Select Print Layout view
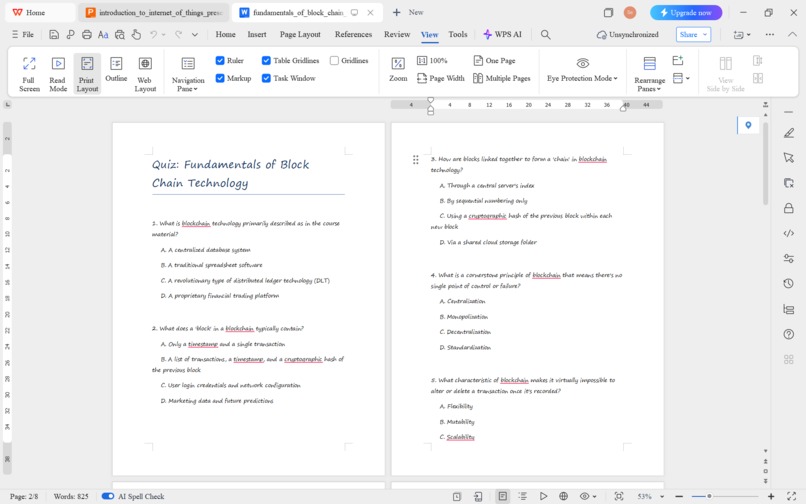Screen dimensions: 806x504 [87, 74]
